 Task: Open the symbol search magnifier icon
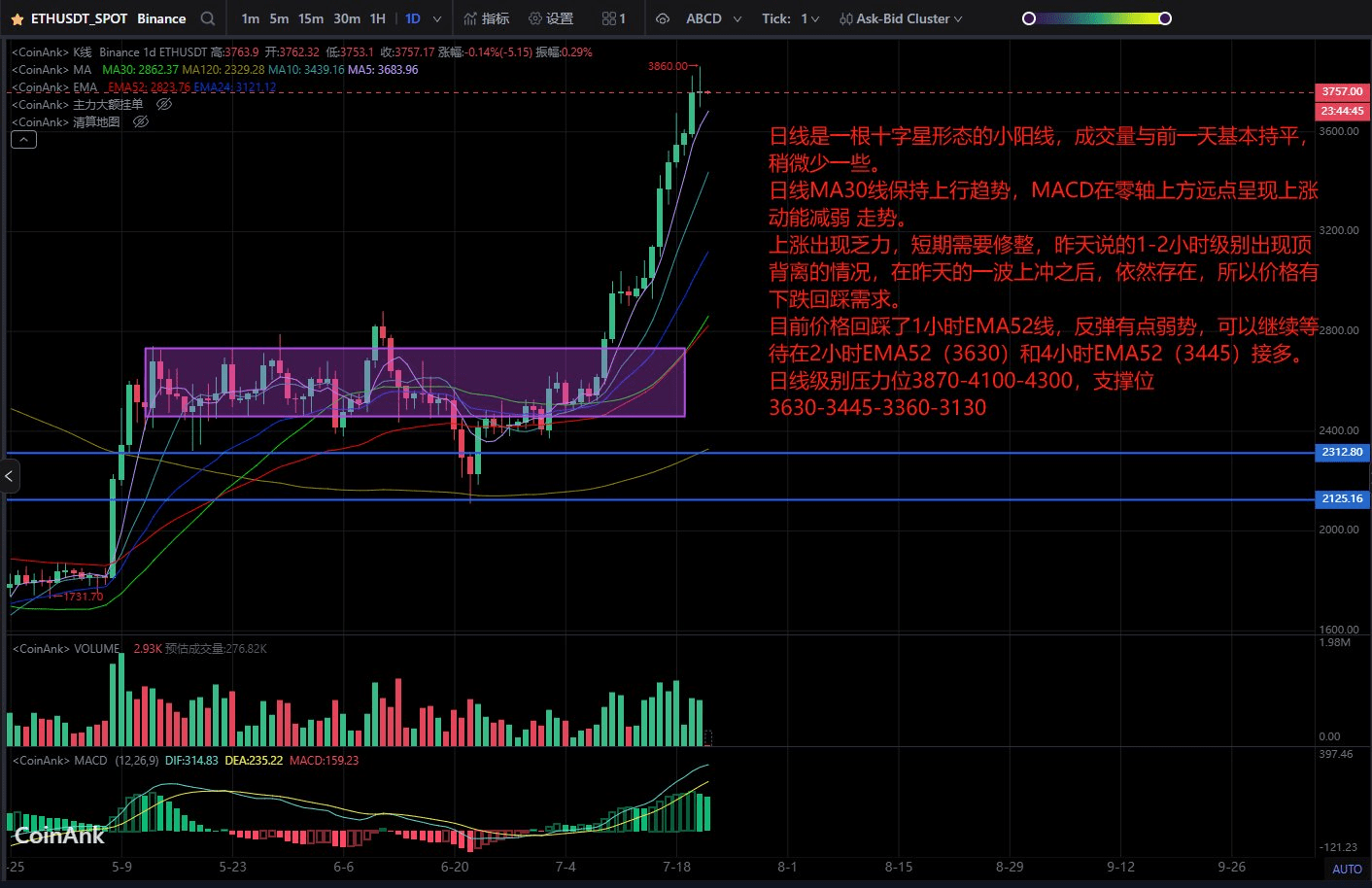coord(208,18)
